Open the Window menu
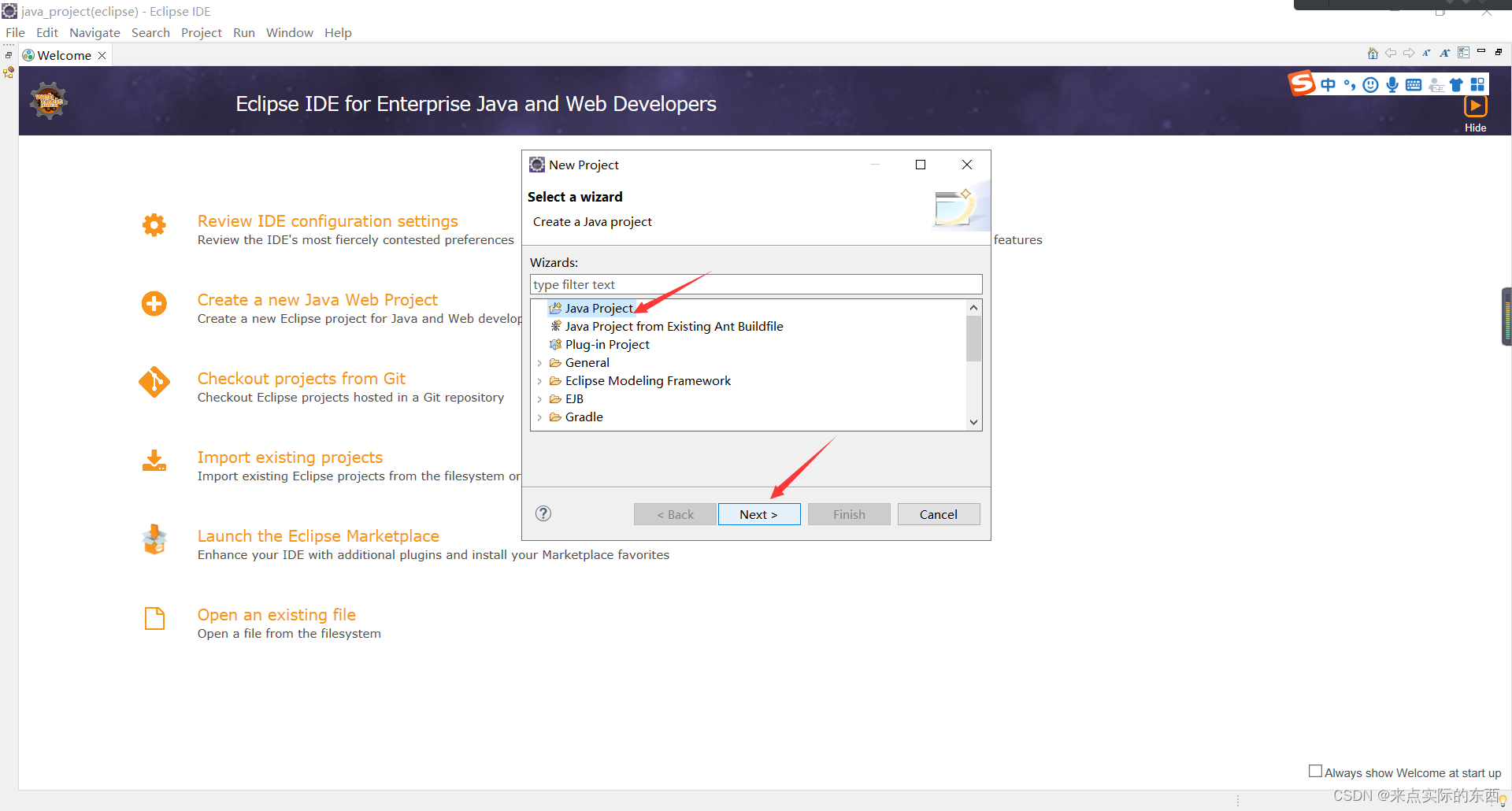This screenshot has height=811, width=1512. (289, 32)
